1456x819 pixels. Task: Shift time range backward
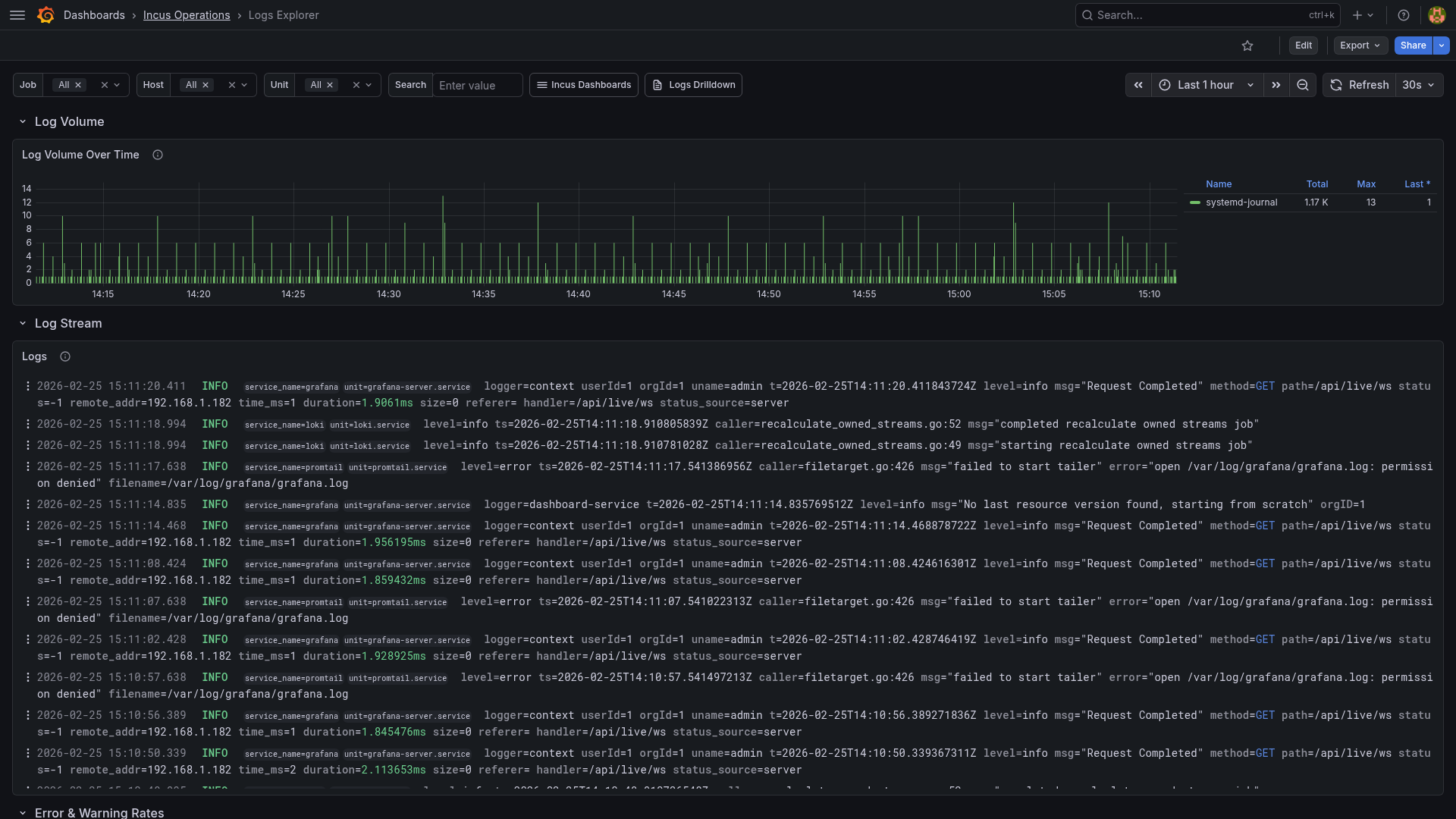(x=1138, y=85)
